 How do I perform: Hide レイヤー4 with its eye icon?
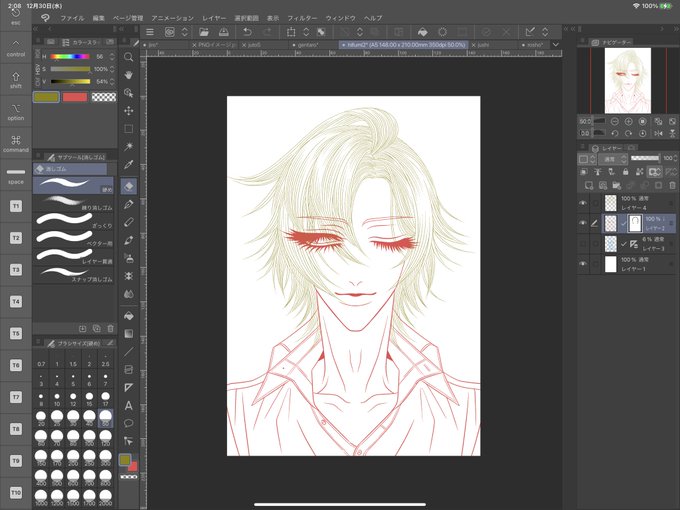point(583,203)
